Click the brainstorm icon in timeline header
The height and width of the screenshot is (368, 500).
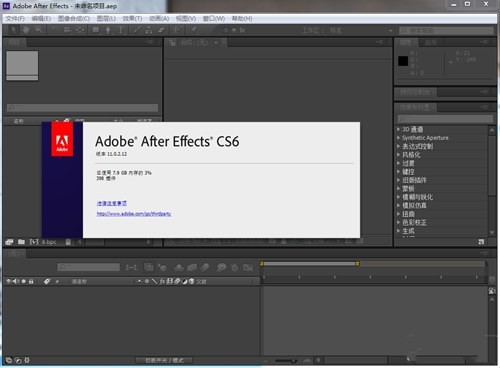pyautogui.click(x=221, y=267)
